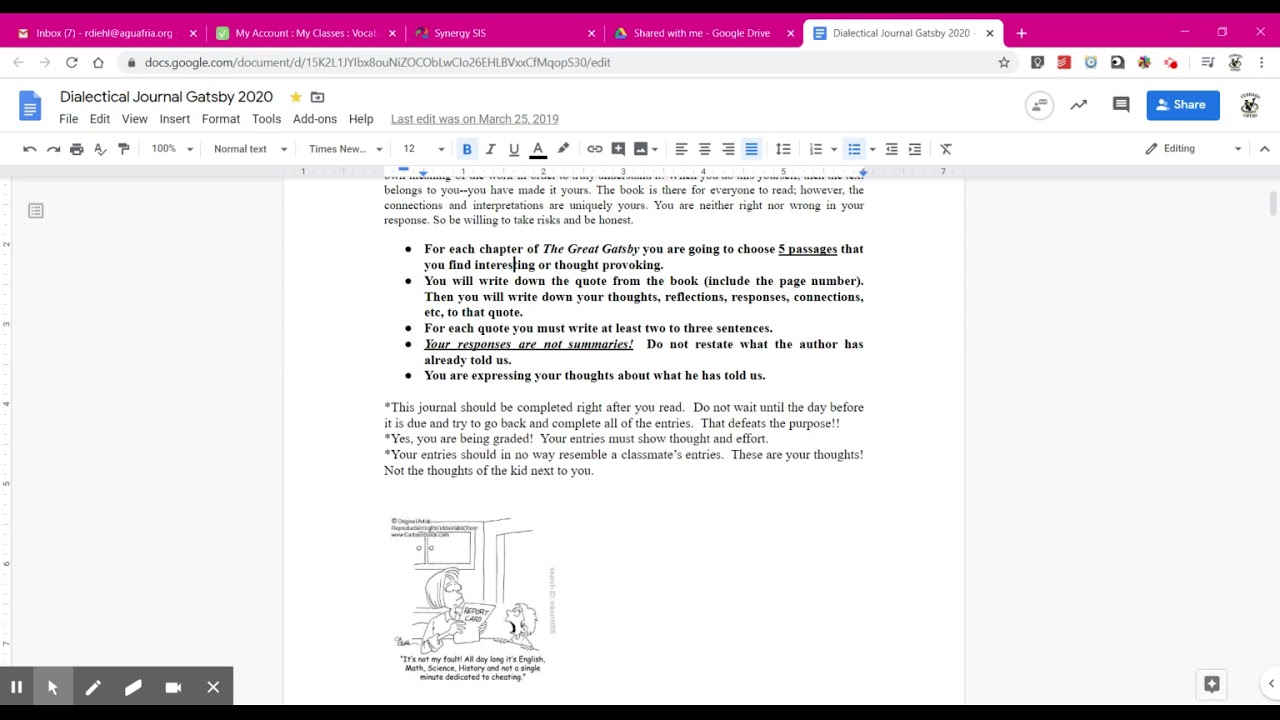The image size is (1280, 720).
Task: Open the font size dropdown
Action: [423, 149]
